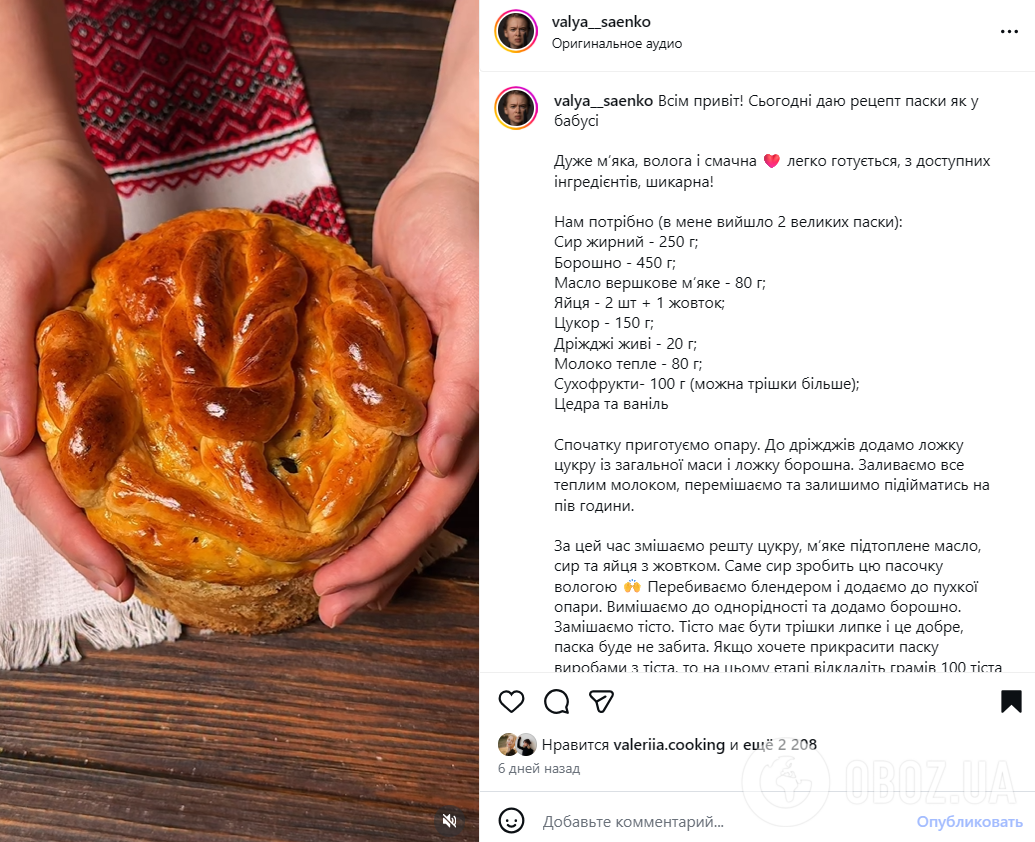The width and height of the screenshot is (1035, 842).
Task: Click the header profile avatar of valya__saenko
Action: pyautogui.click(x=516, y=31)
